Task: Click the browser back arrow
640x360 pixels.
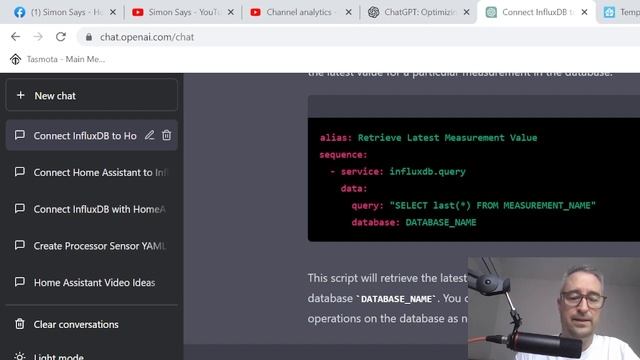Action: click(16, 37)
